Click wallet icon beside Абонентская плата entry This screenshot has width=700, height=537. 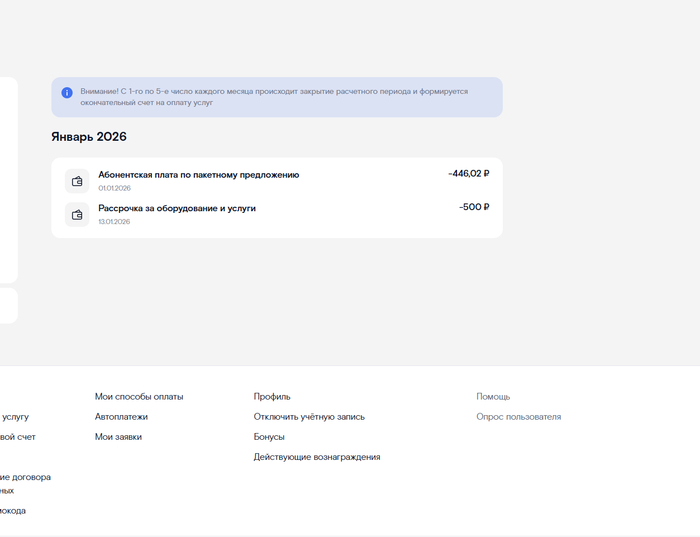tap(77, 181)
